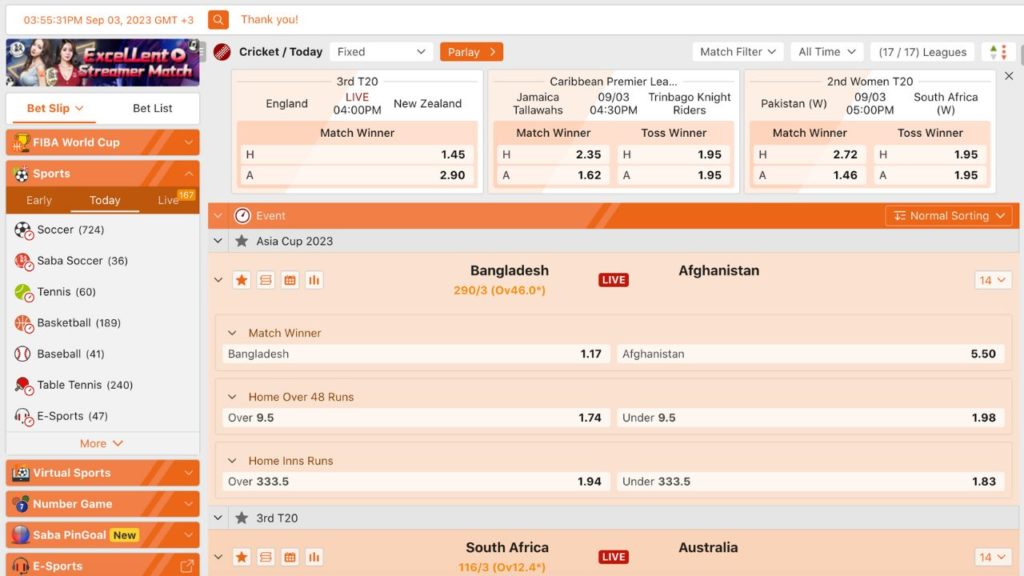Screen dimensions: 1024x576
Task: Expand the Number Game menu
Action: [x=103, y=504]
